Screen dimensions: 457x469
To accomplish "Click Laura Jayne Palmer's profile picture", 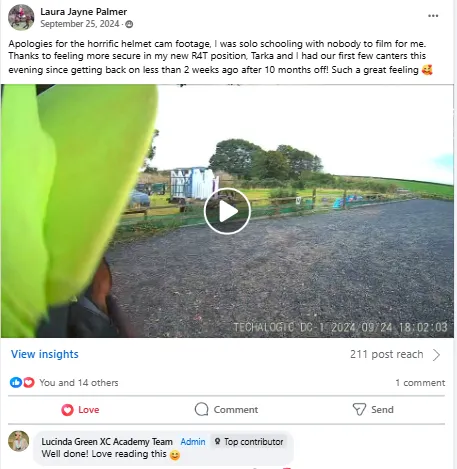I will 21,17.
